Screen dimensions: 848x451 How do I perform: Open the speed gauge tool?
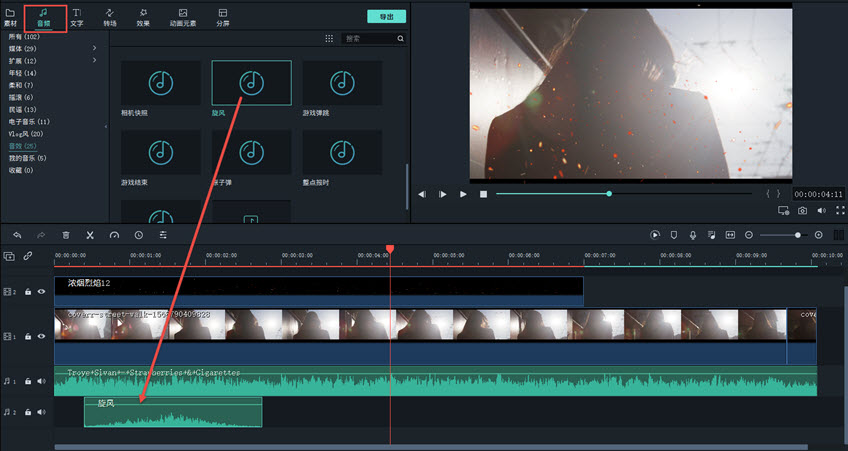(114, 235)
